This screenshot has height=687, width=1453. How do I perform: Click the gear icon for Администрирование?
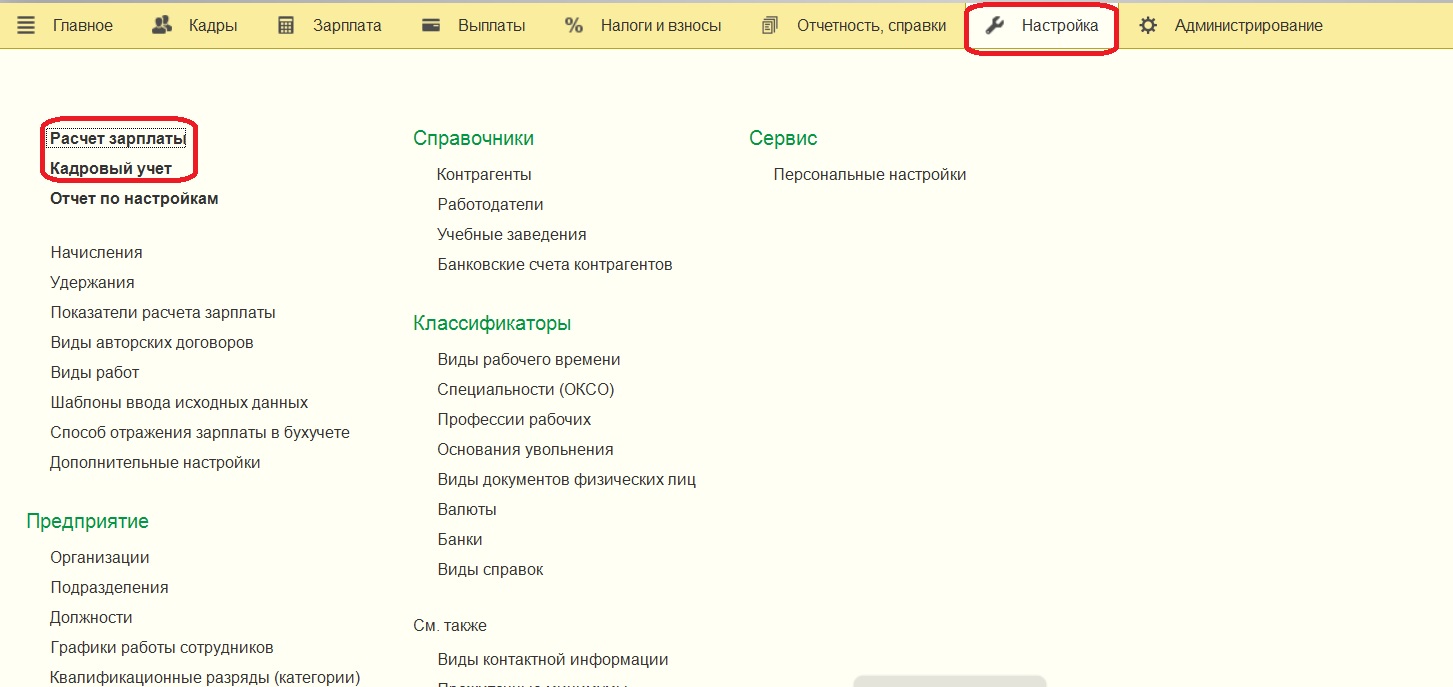click(1148, 26)
